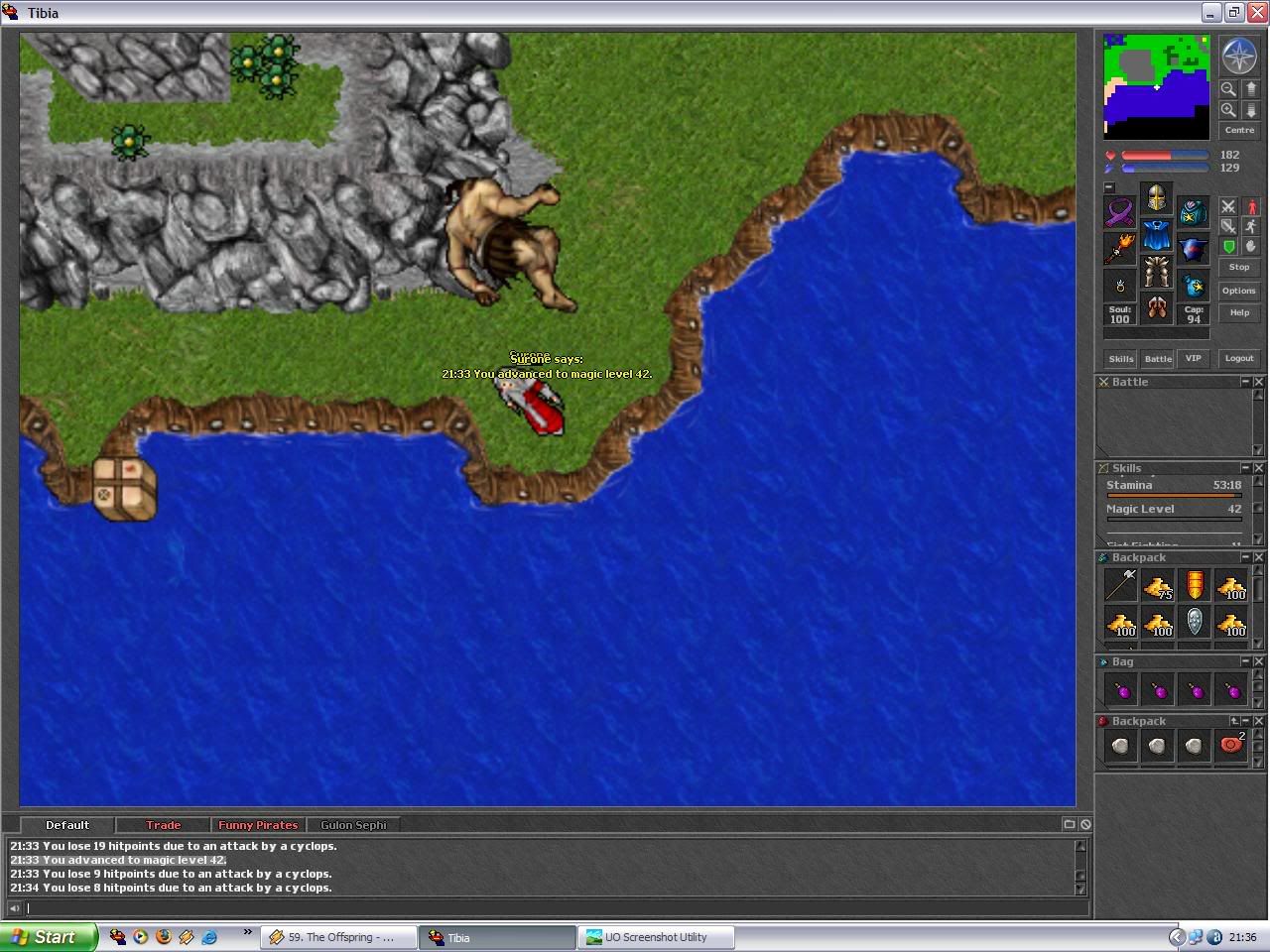Open the Gulon Sephi chat tab
This screenshot has height=952, width=1270.
pos(353,825)
